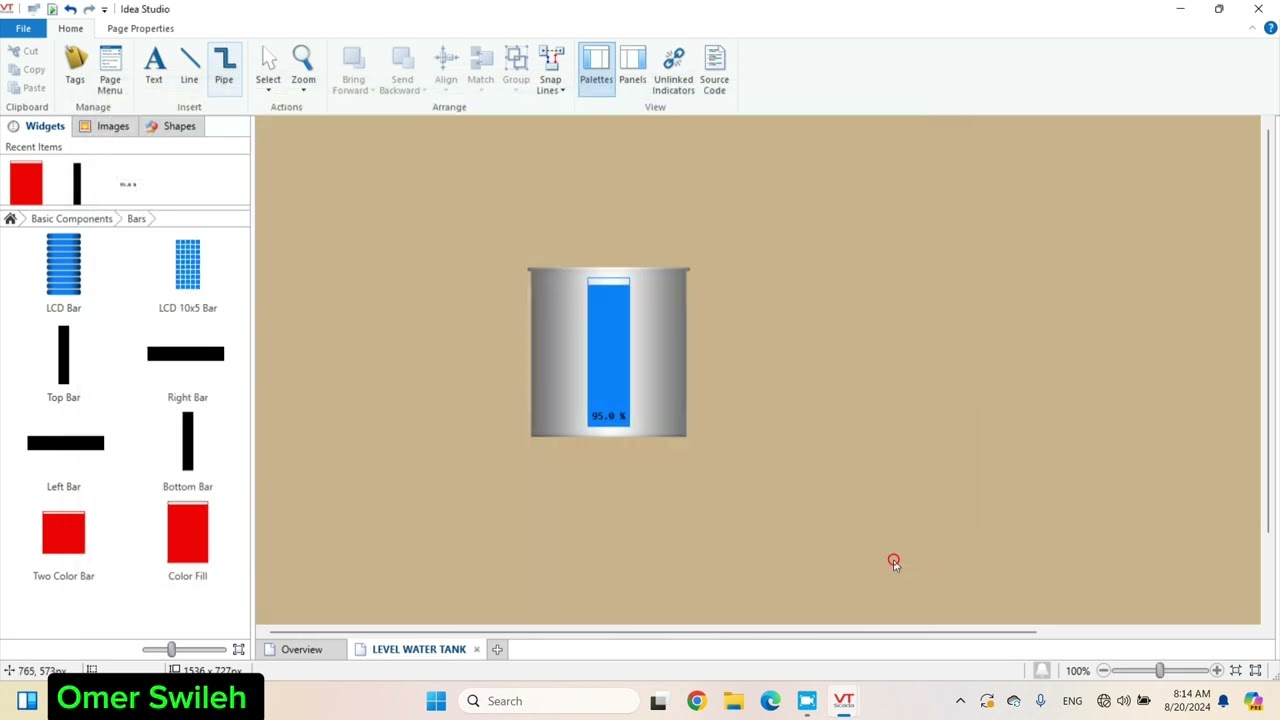Open File Explorer from taskbar
Screen dimensions: 1280x720
733,701
